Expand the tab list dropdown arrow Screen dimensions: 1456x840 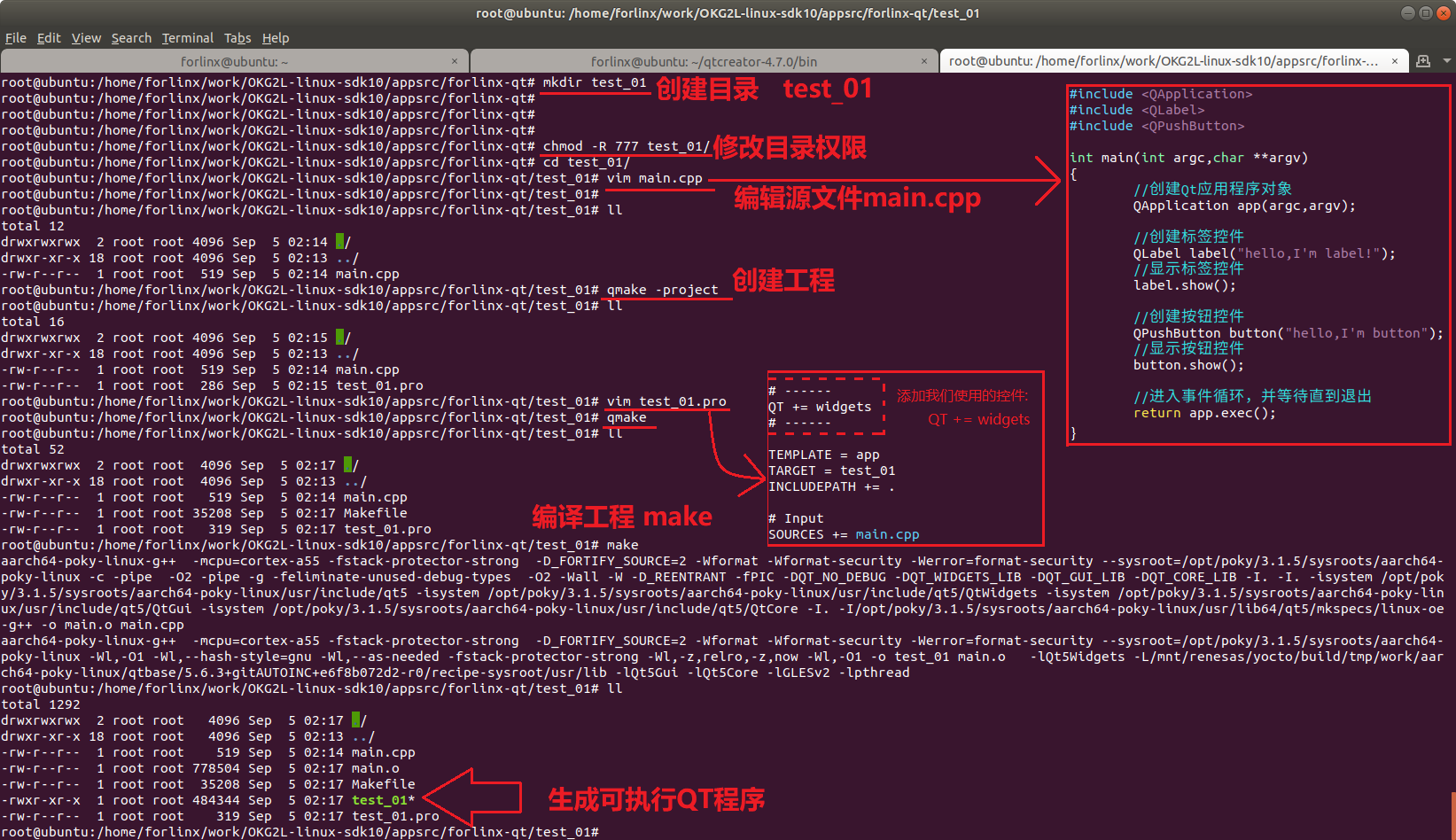[1447, 61]
